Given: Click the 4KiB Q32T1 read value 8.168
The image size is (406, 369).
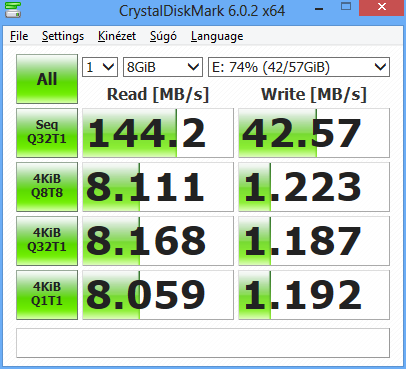Looking at the screenshot, I should pyautogui.click(x=158, y=241).
